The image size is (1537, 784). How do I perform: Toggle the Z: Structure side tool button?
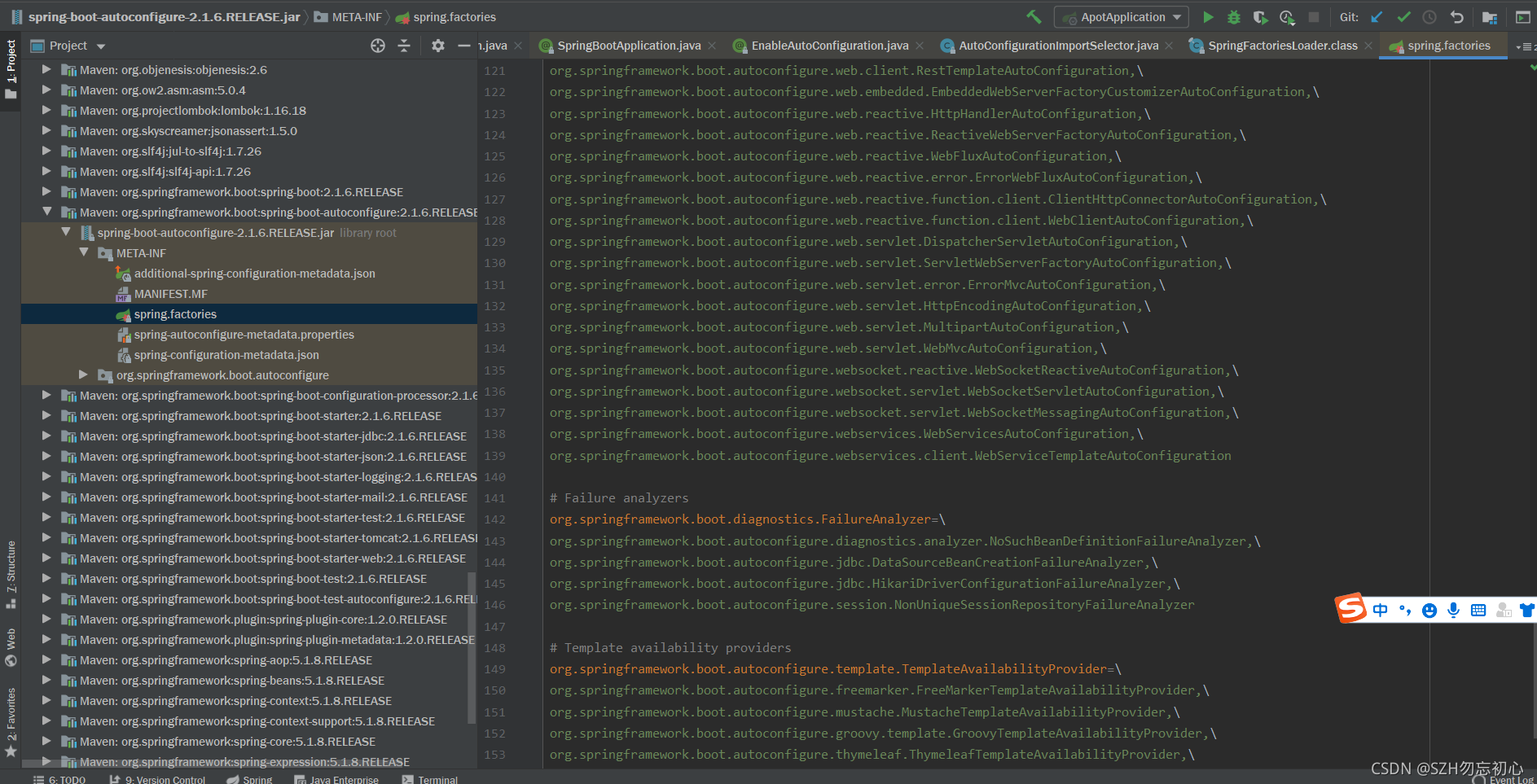coord(11,574)
